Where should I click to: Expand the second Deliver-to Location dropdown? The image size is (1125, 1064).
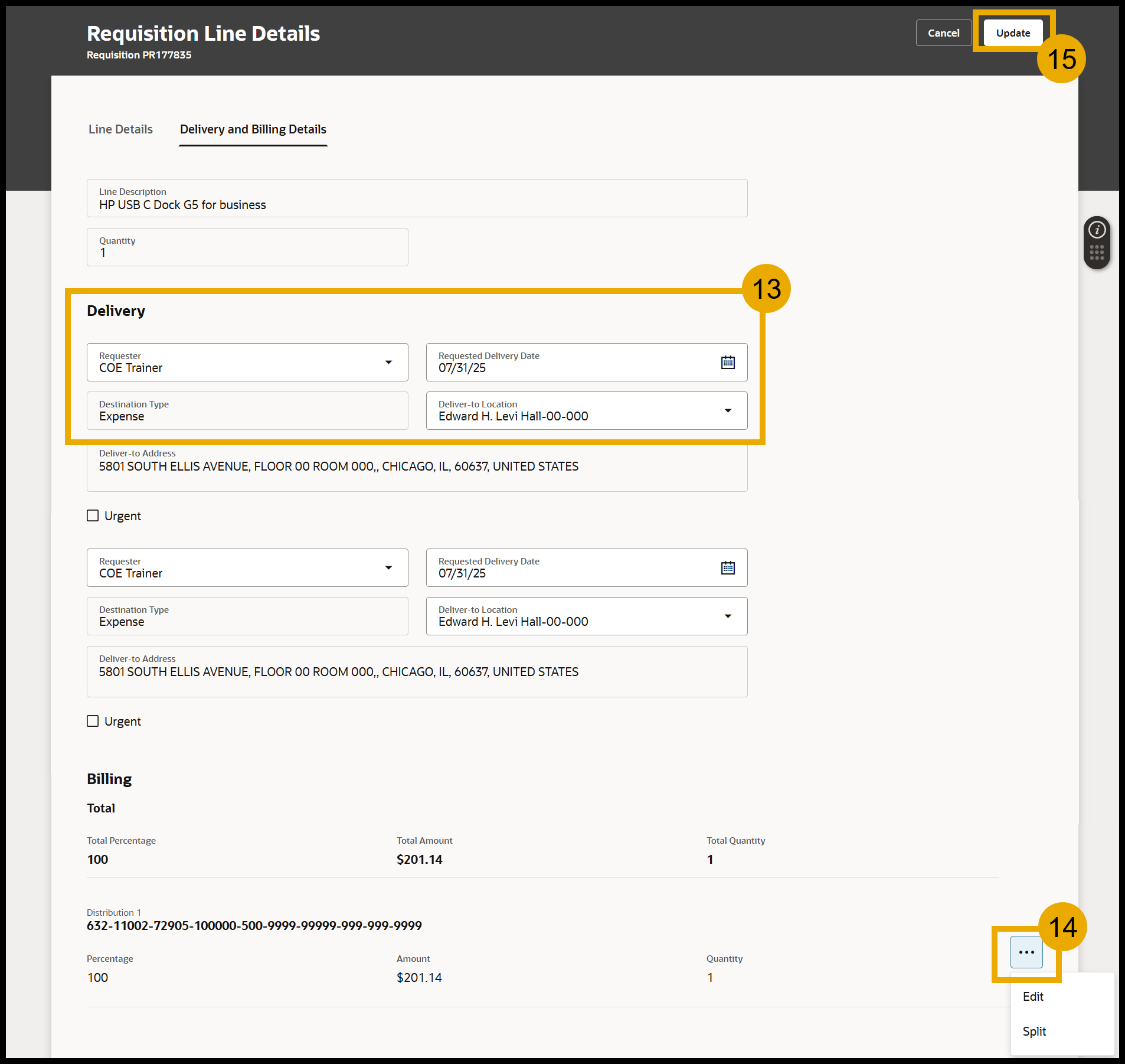tap(728, 616)
